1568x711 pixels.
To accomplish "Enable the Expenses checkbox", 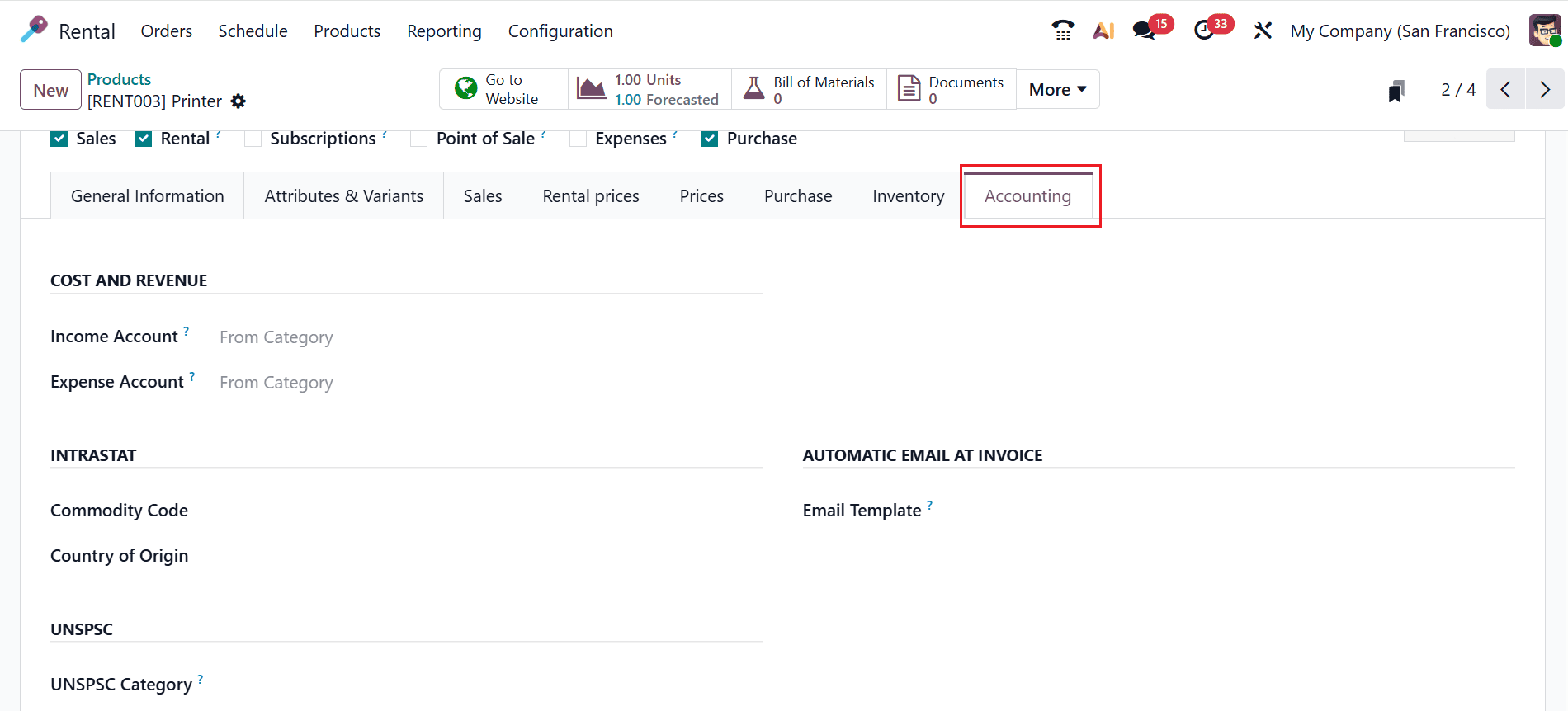I will pyautogui.click(x=579, y=139).
